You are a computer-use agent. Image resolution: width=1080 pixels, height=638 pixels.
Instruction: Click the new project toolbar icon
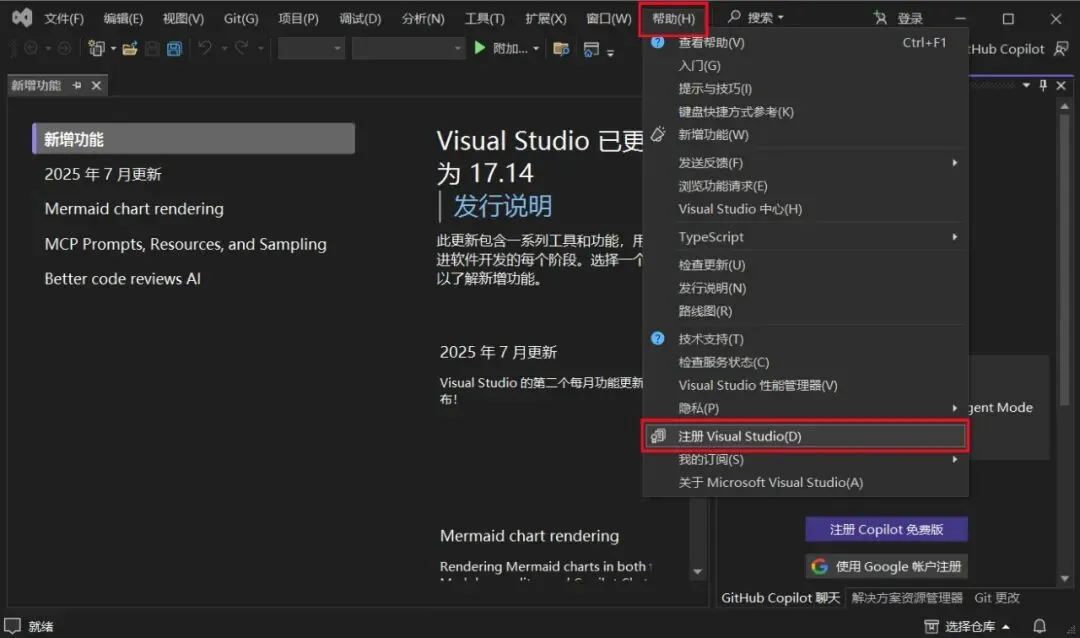coord(96,48)
